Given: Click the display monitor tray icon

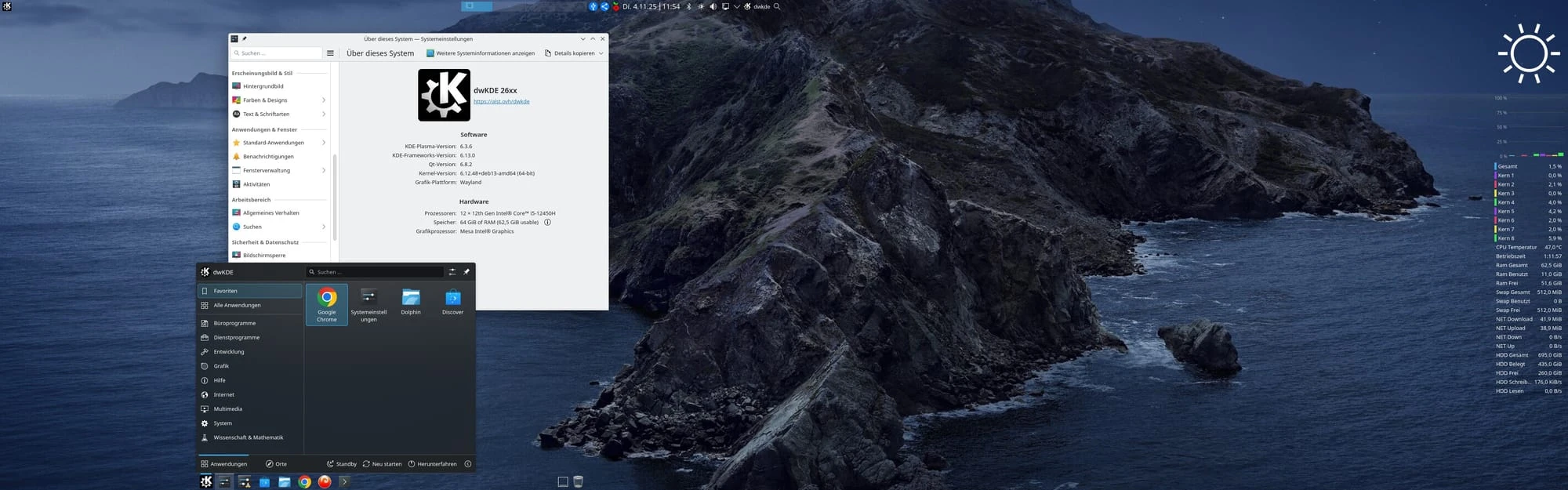Looking at the screenshot, I should (725, 6).
